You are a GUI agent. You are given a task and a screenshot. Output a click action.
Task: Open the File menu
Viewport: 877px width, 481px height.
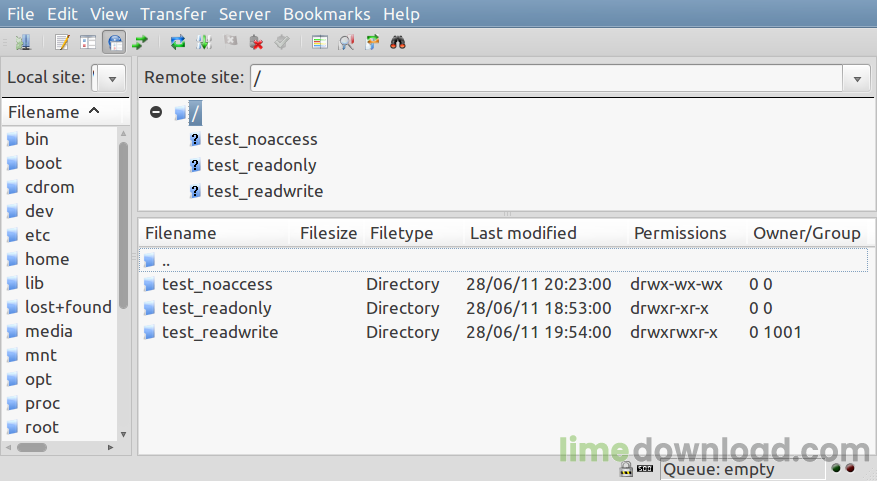[x=21, y=14]
